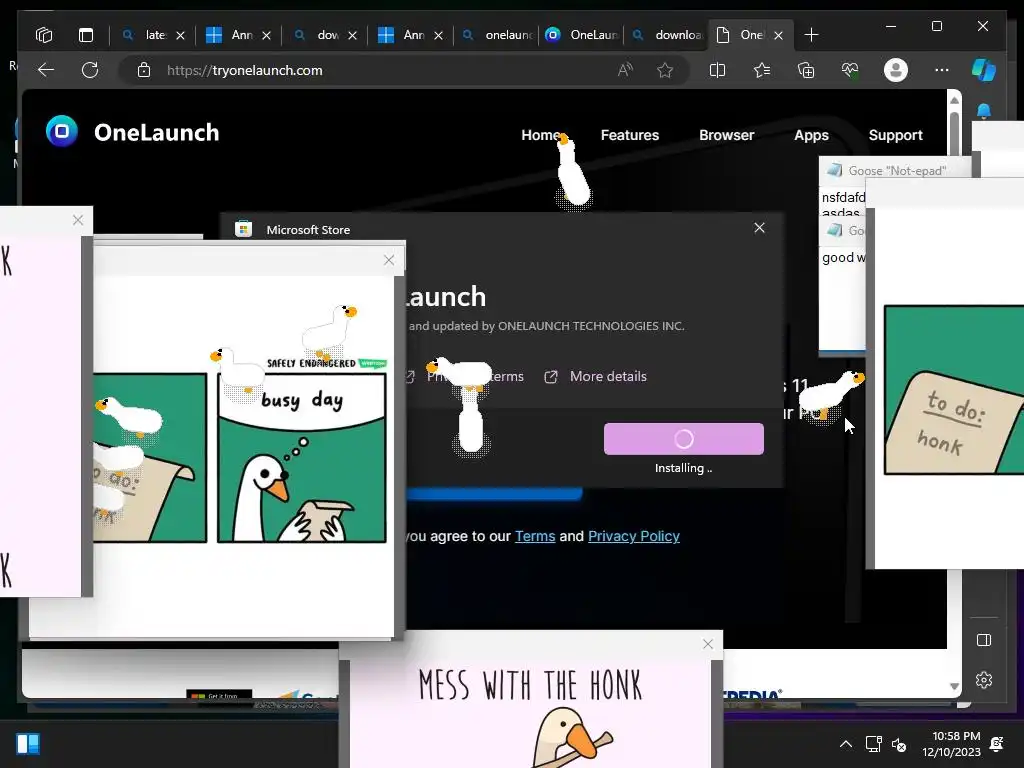Viewport: 1024px width, 768px height.
Task: Close the Microsoft Store popup
Action: pos(759,228)
